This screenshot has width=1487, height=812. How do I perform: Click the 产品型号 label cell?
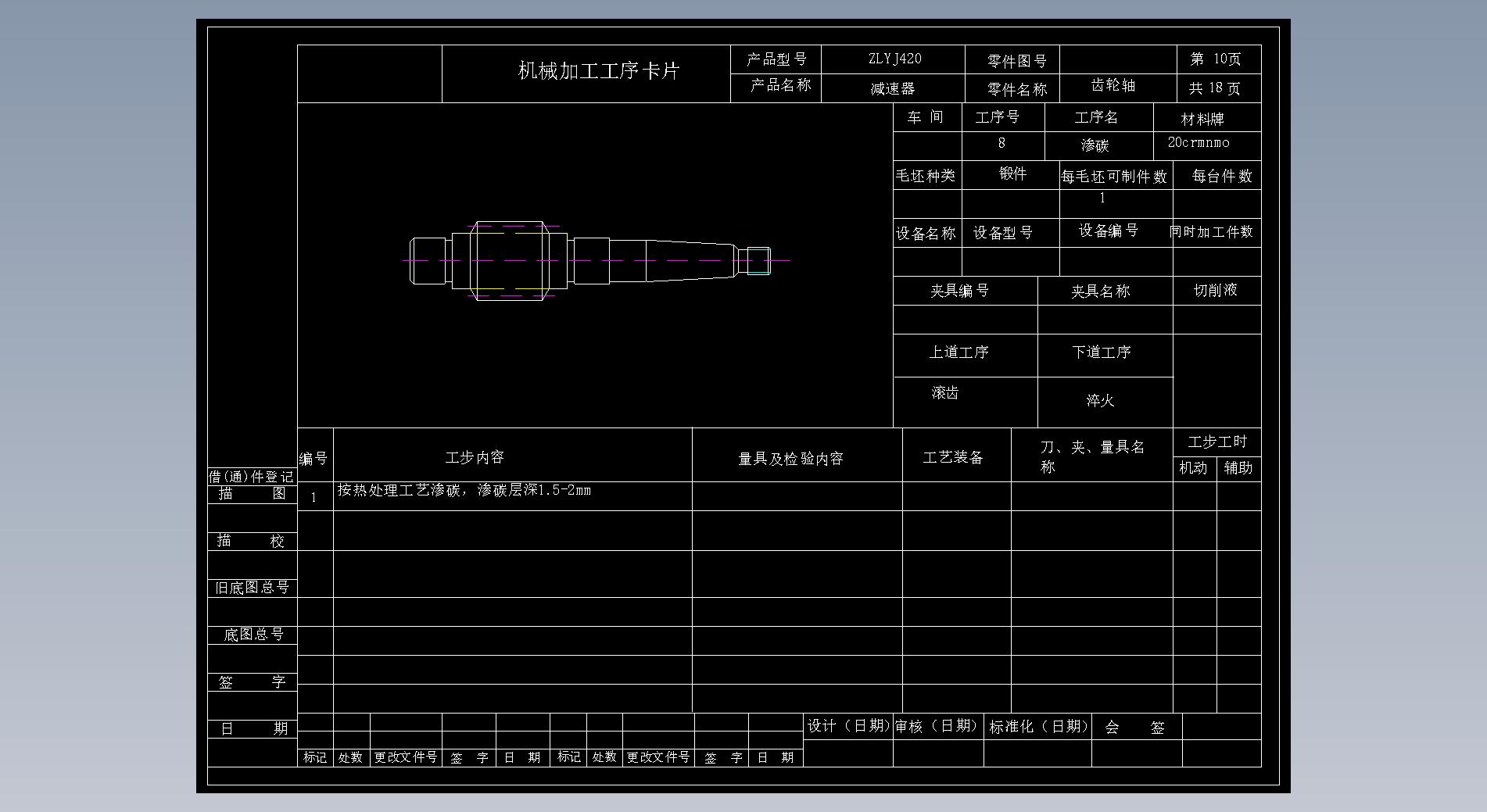pos(776,59)
